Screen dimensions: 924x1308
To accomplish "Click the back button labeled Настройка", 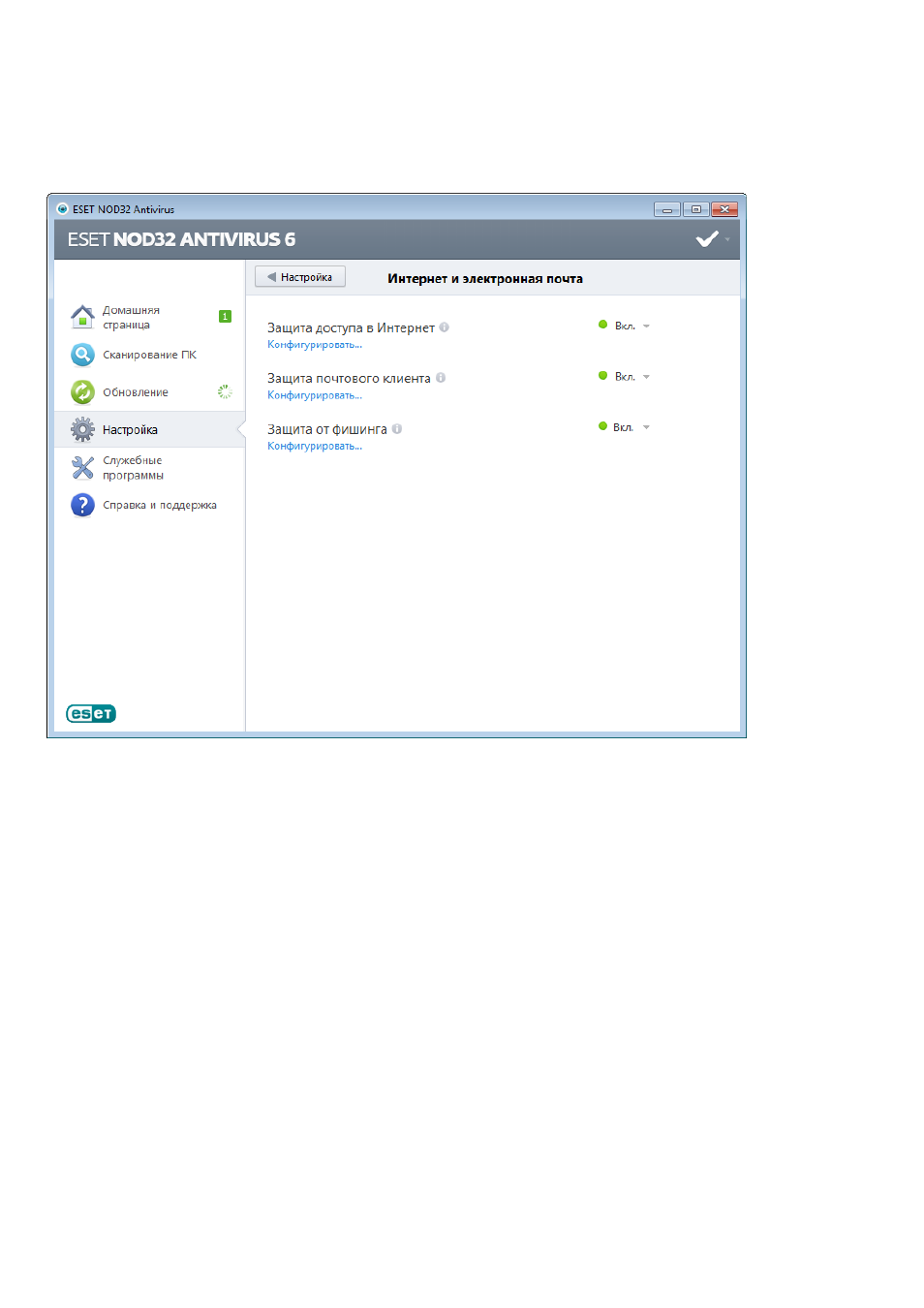I will click(300, 277).
